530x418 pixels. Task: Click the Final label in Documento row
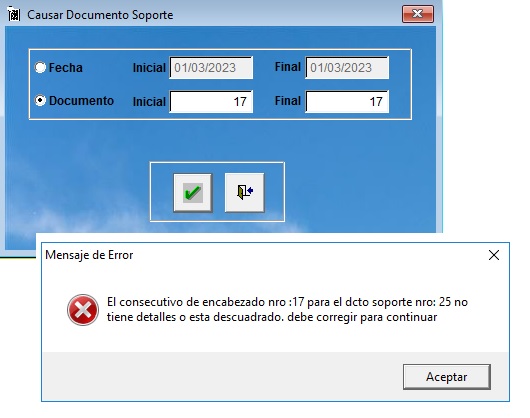288,101
